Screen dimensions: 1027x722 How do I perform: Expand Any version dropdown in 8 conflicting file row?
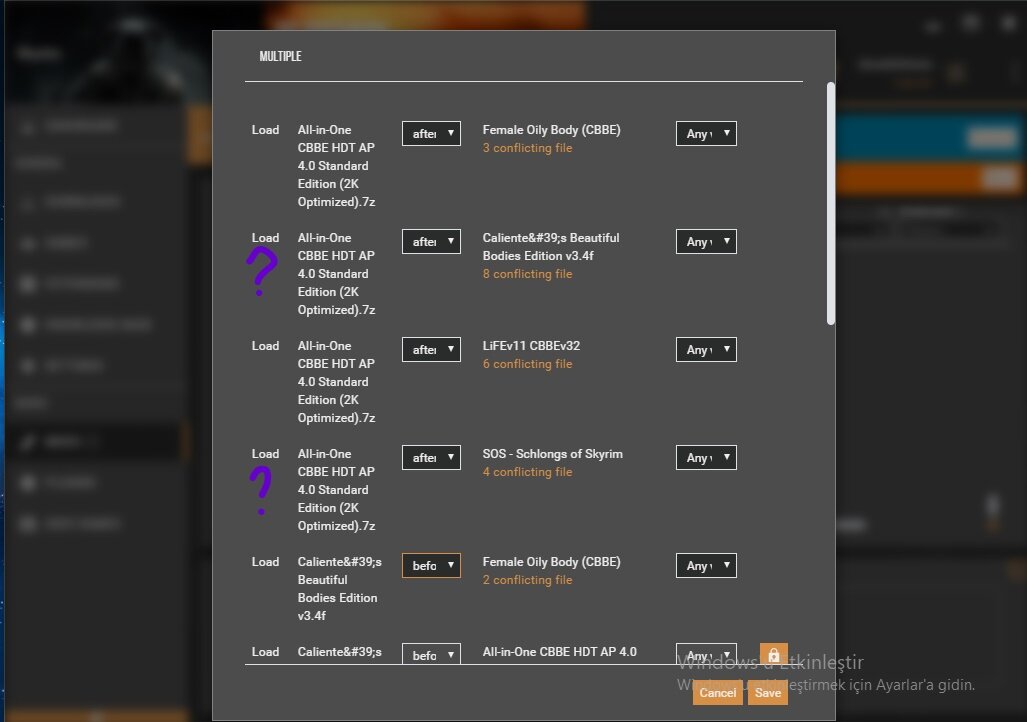[706, 242]
